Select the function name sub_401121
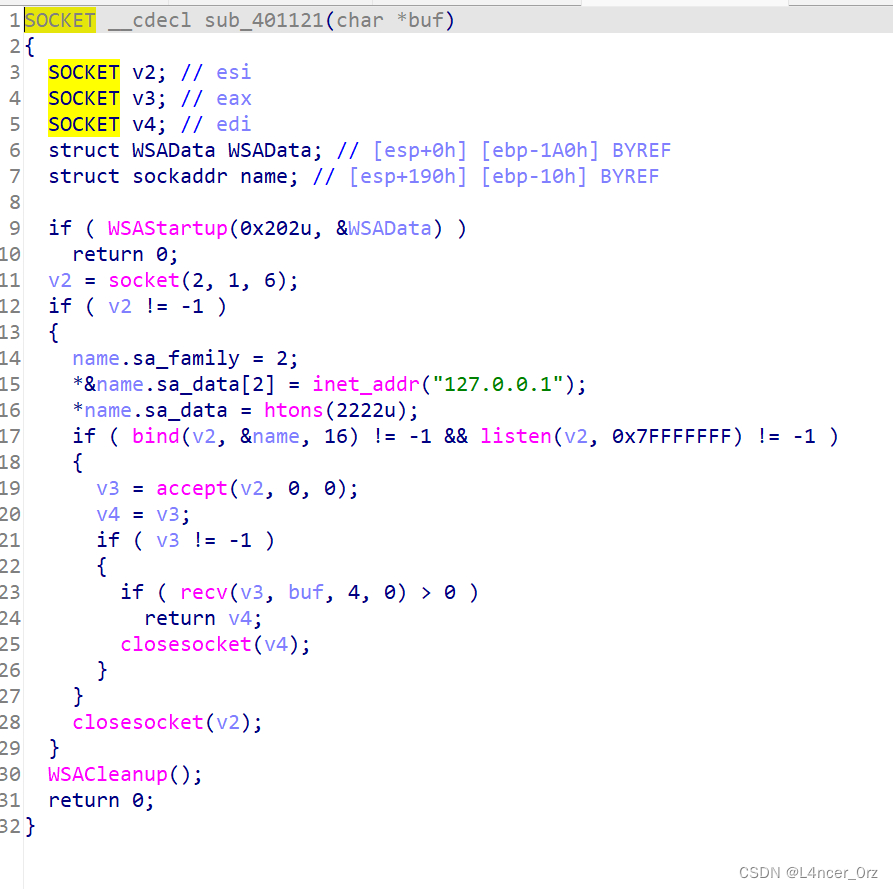 click(x=264, y=21)
